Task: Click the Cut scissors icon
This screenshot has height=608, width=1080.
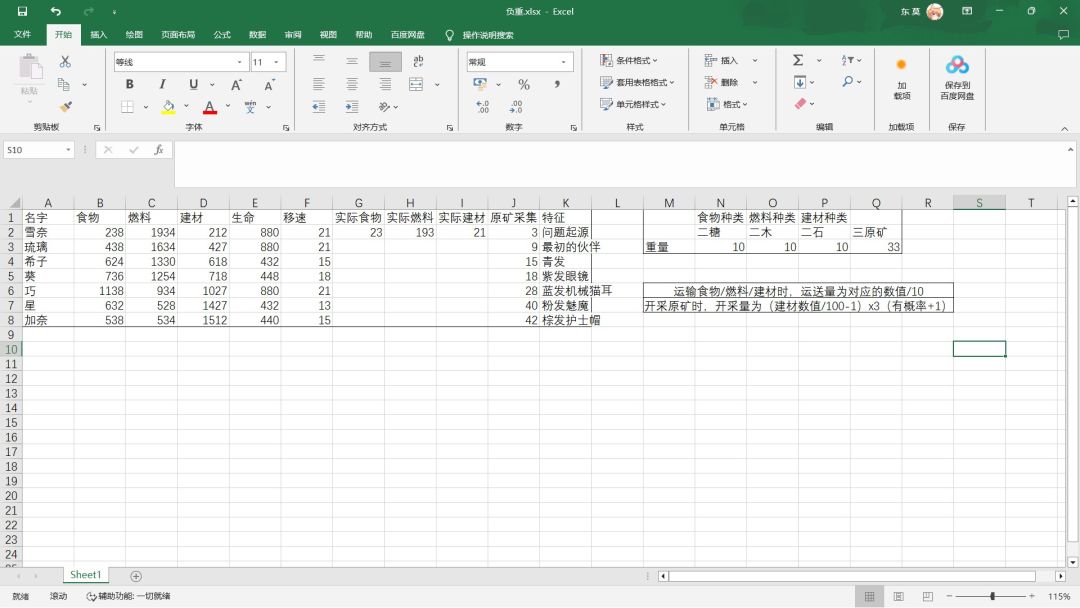Action: (x=66, y=62)
